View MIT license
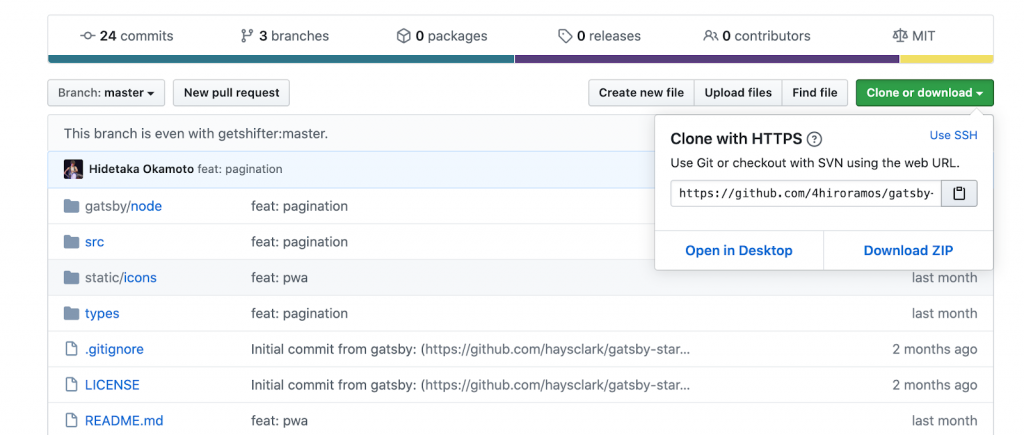Image resolution: width=1024 pixels, height=435 pixels. point(914,36)
